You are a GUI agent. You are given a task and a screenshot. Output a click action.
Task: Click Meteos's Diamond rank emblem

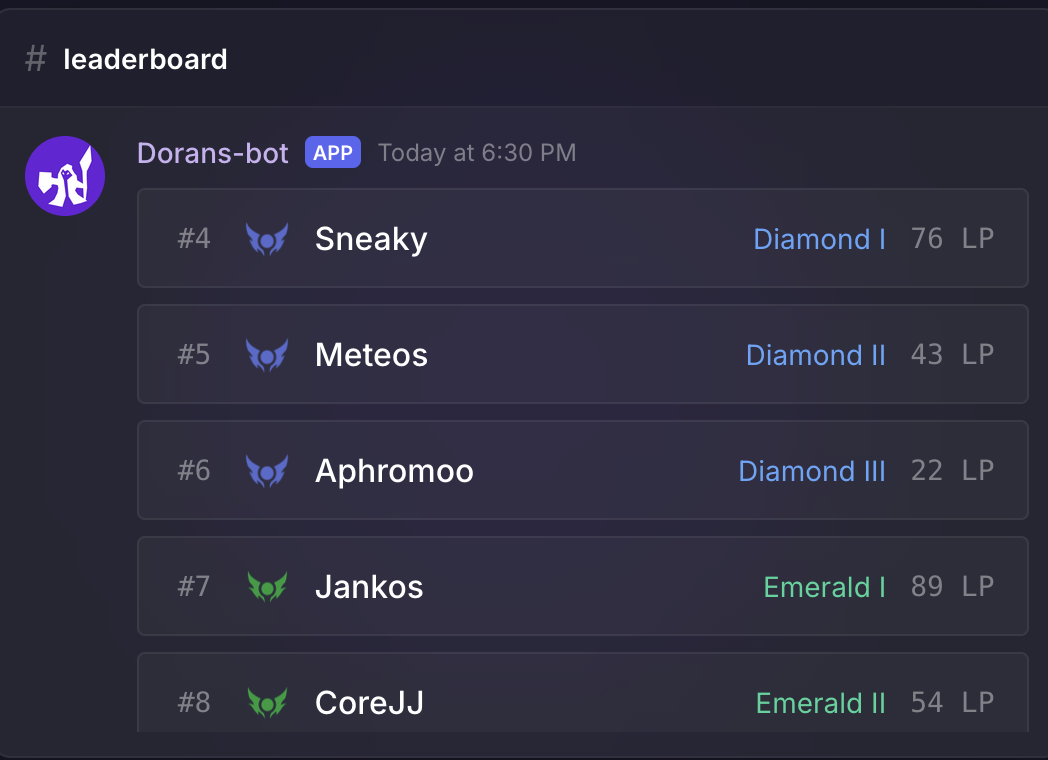(x=267, y=355)
